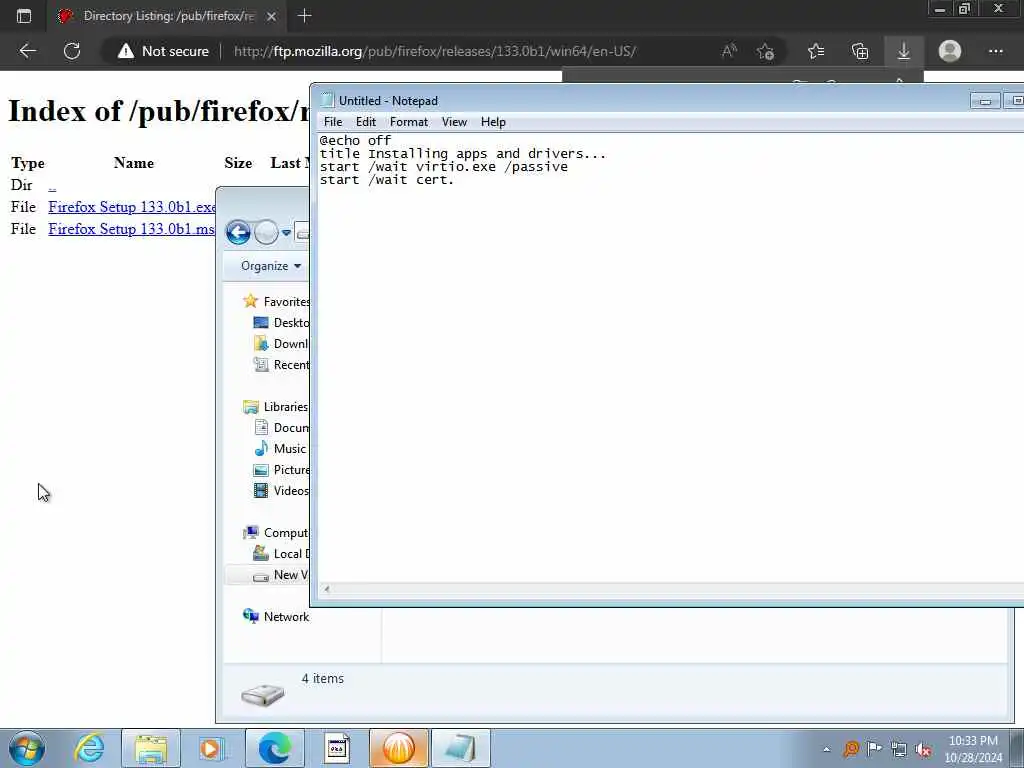Open the Notepad File menu

pos(333,122)
